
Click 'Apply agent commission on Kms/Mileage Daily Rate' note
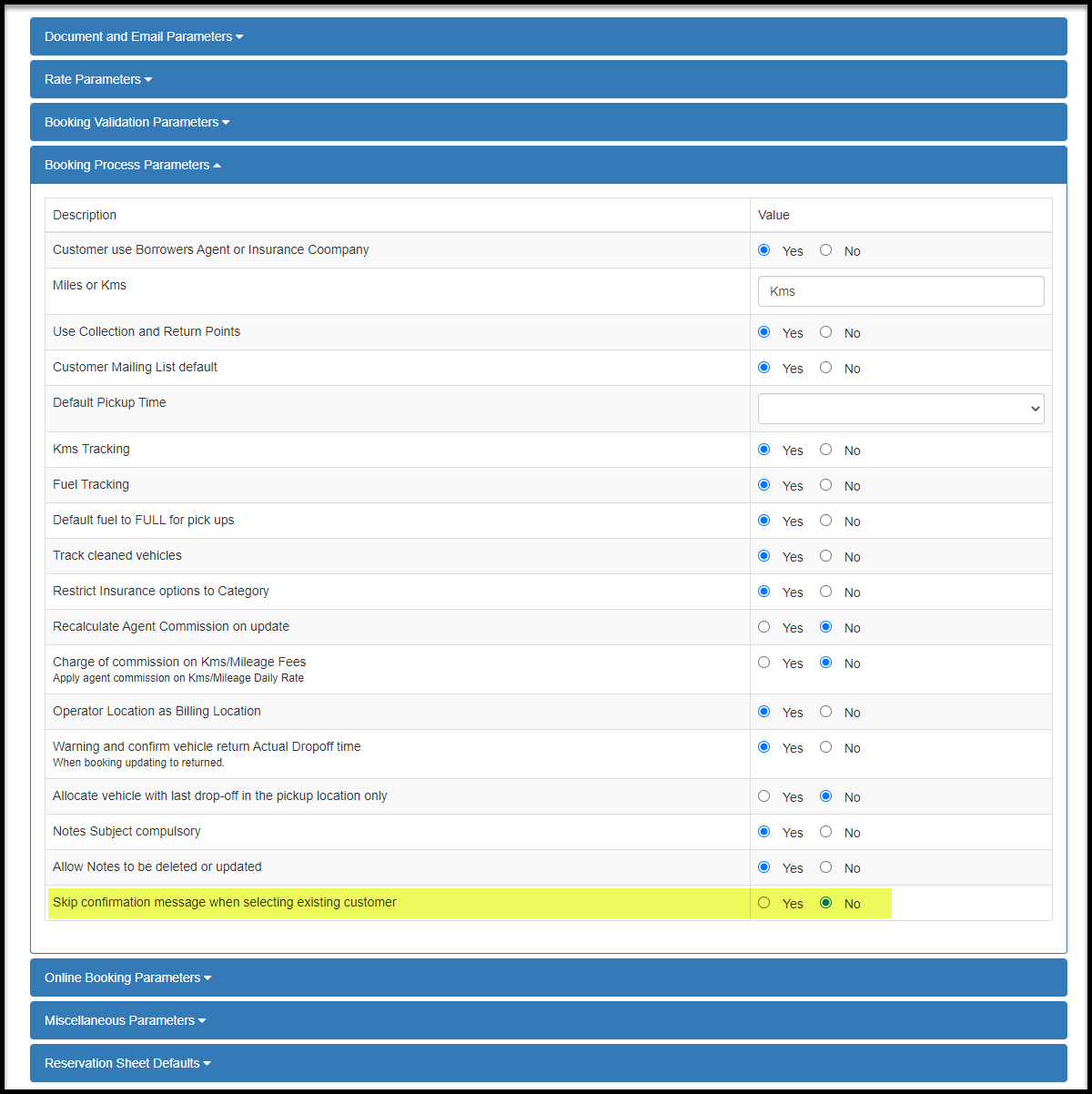tap(178, 678)
